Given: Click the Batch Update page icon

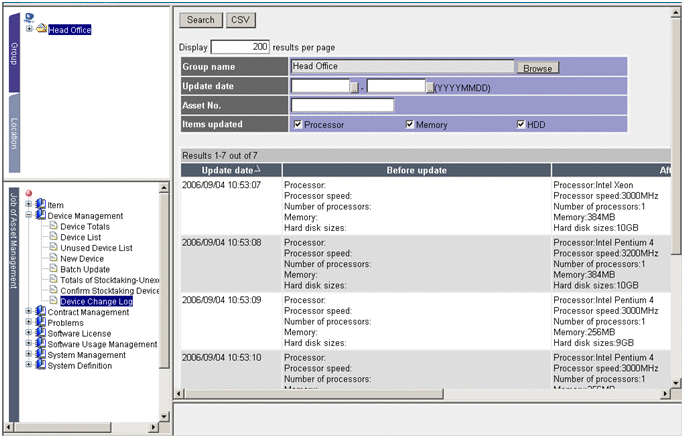Looking at the screenshot, I should tap(53, 270).
